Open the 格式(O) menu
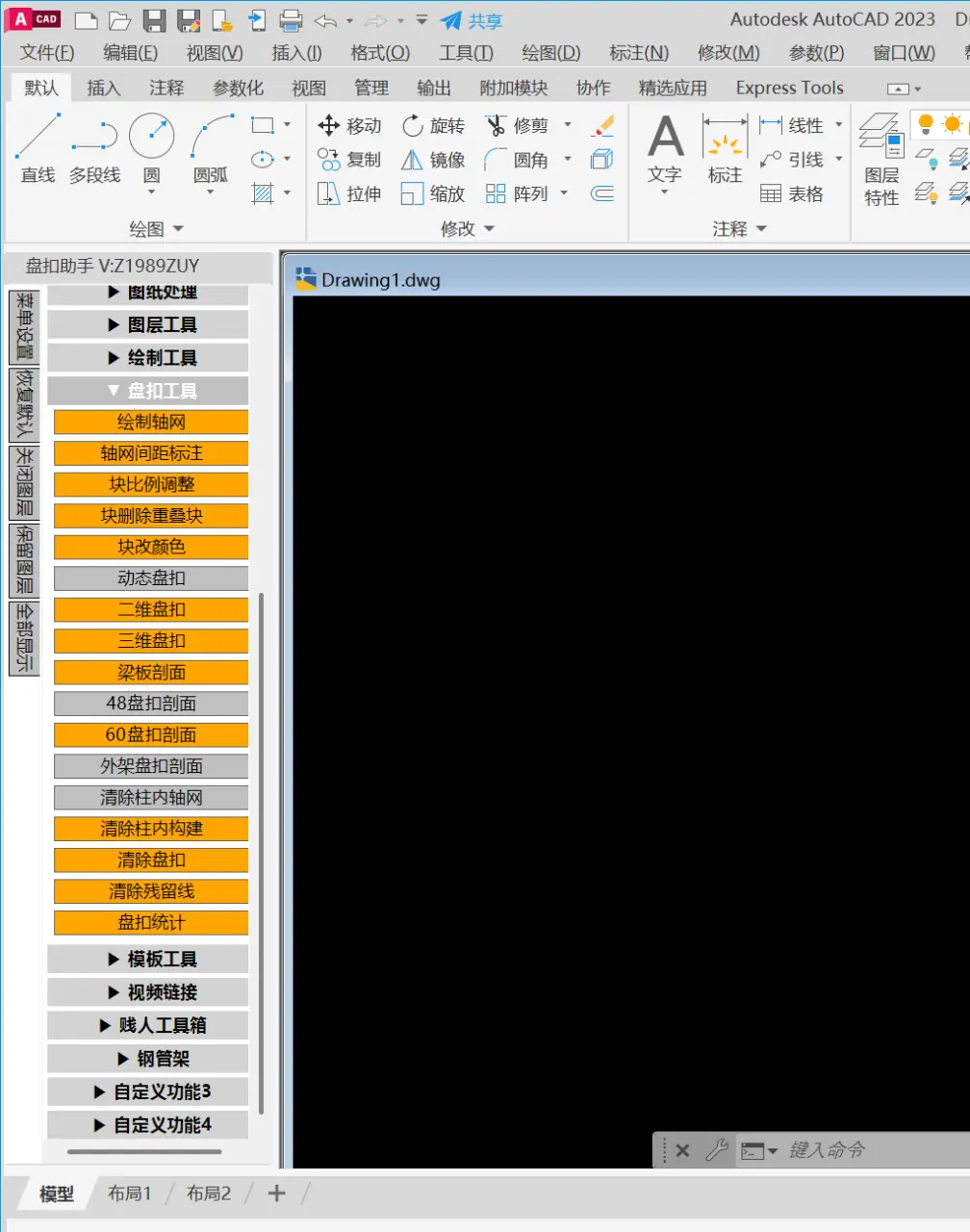The width and height of the screenshot is (970, 1232). click(x=380, y=53)
